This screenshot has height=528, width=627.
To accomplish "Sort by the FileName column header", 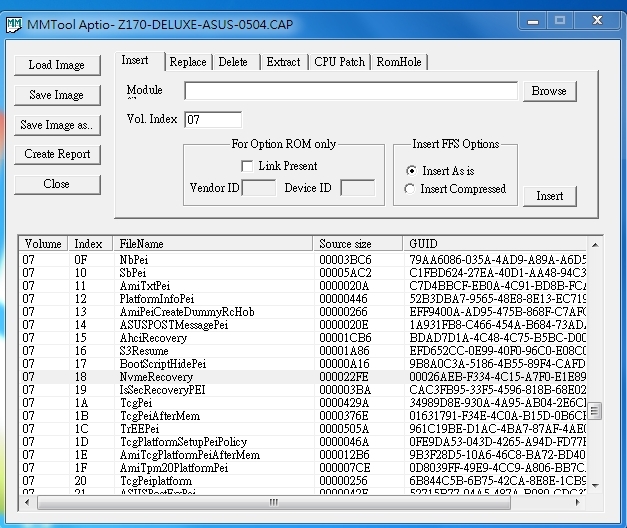I will coord(212,244).
